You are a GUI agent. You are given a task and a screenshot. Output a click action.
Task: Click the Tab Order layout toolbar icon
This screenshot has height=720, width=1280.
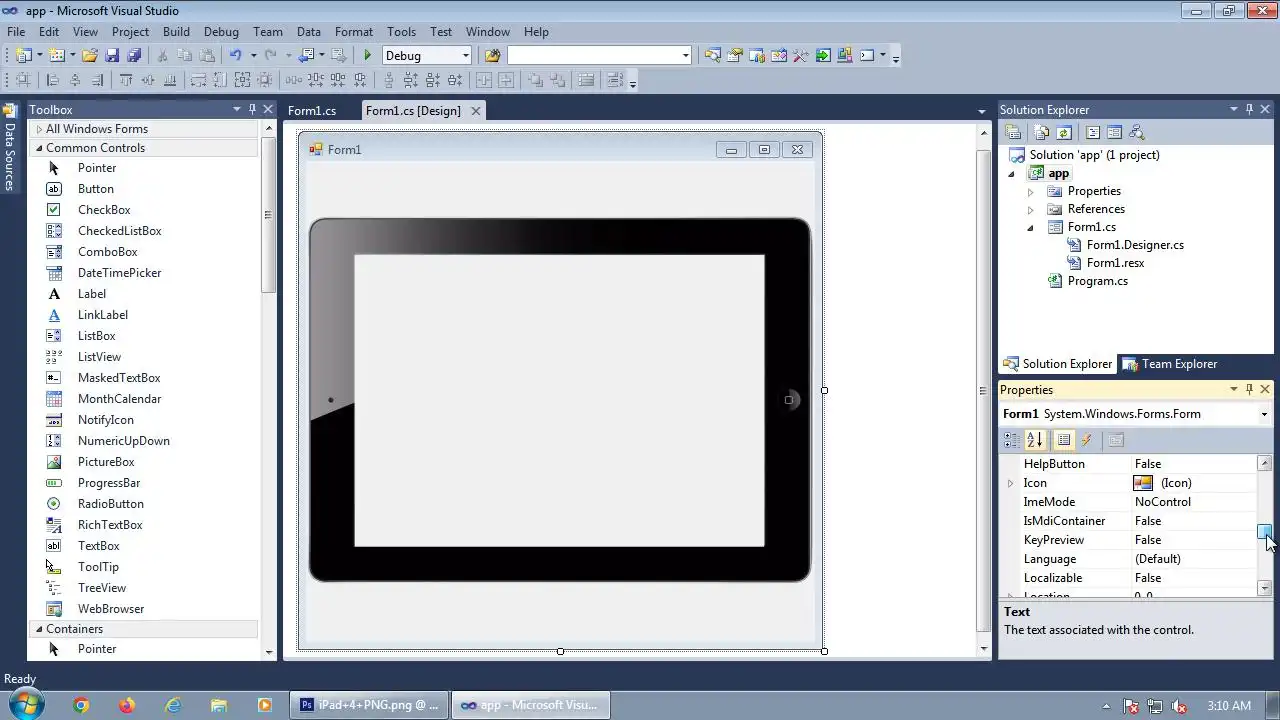tap(615, 81)
